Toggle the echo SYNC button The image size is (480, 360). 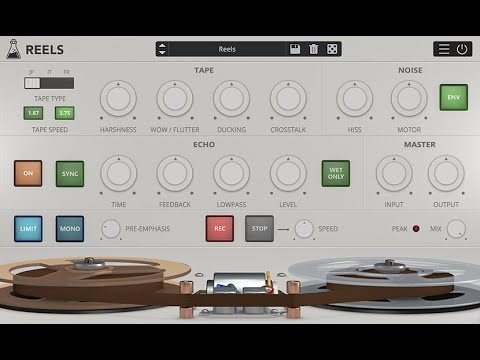point(70,174)
